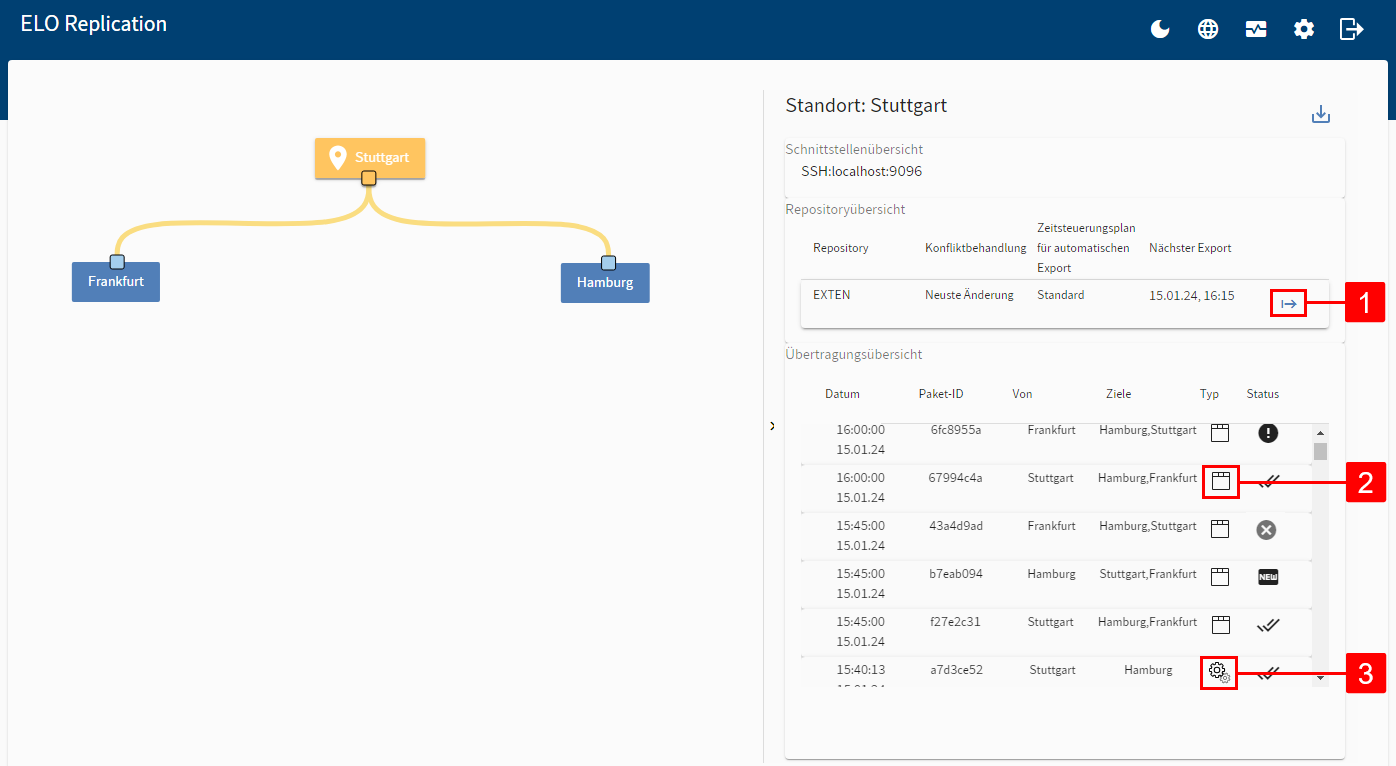The width and height of the screenshot is (1396, 766).
Task: Click the download icon beside Standort: Stuttgart
Action: [1321, 114]
